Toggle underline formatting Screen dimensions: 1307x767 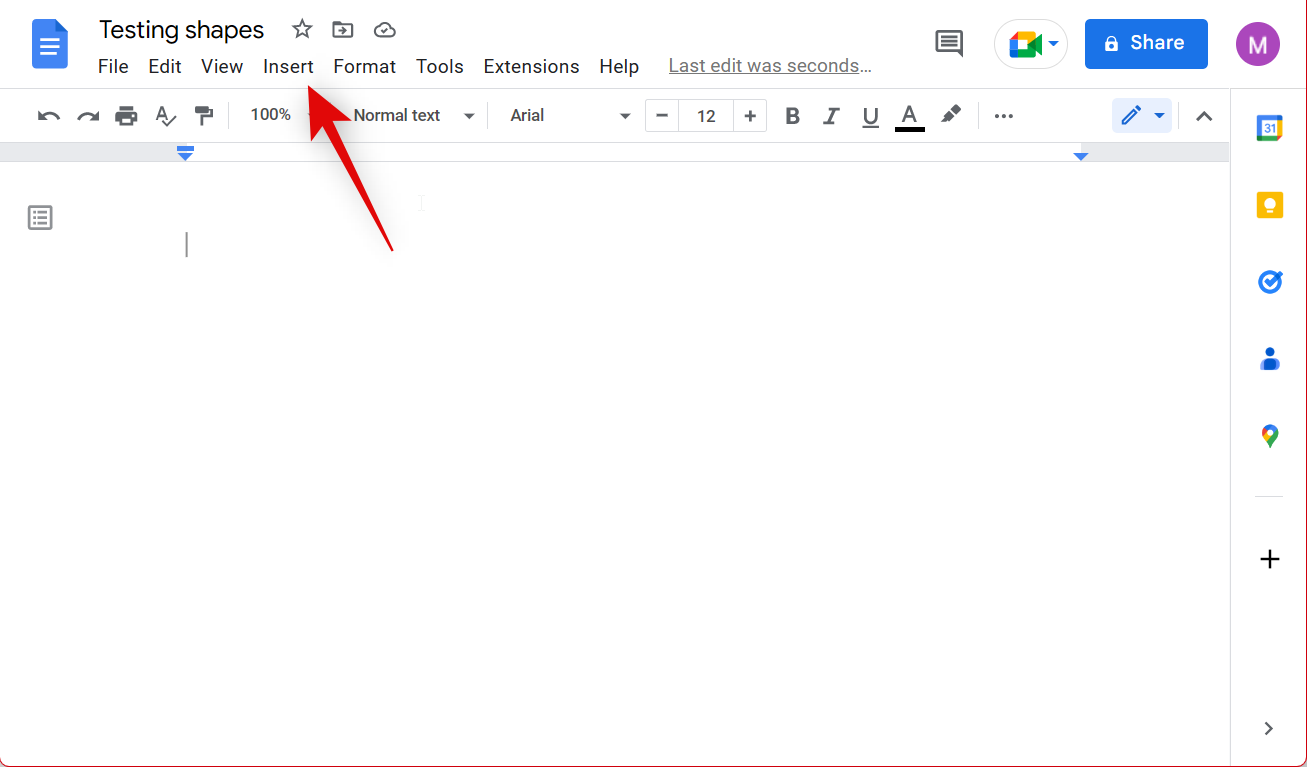[x=870, y=116]
